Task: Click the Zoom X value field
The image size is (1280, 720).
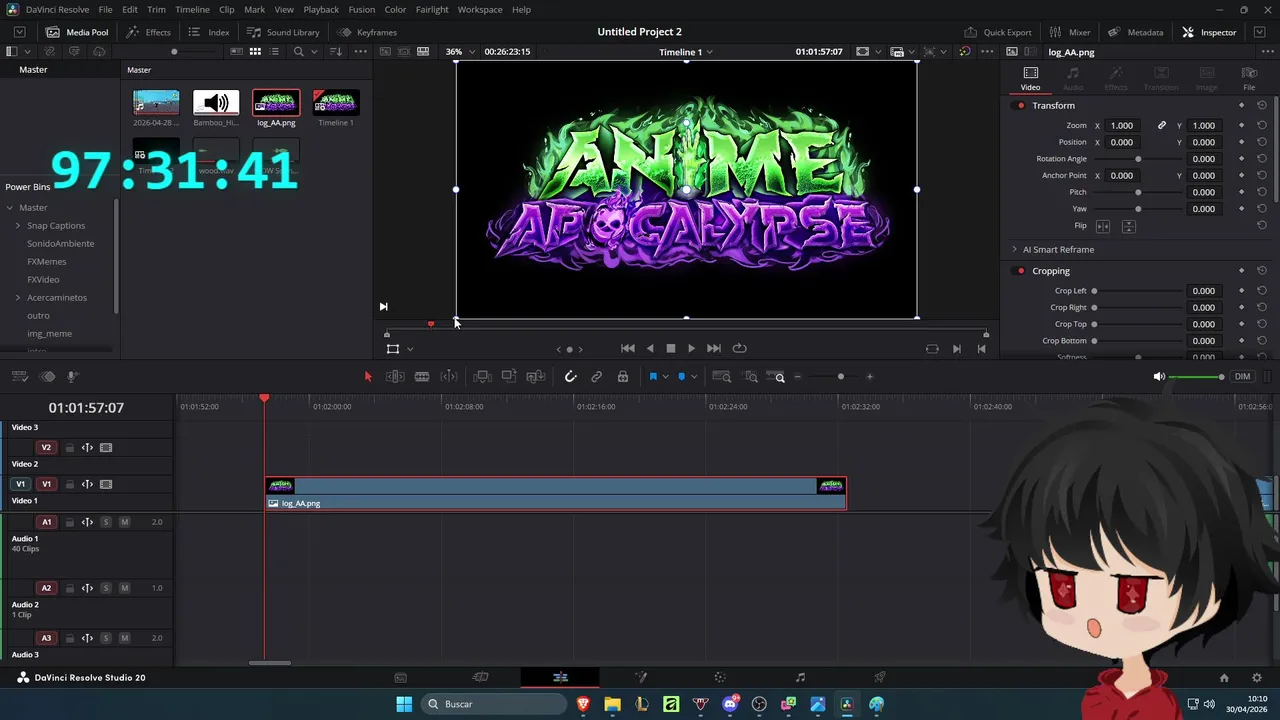Action: [x=1122, y=126]
